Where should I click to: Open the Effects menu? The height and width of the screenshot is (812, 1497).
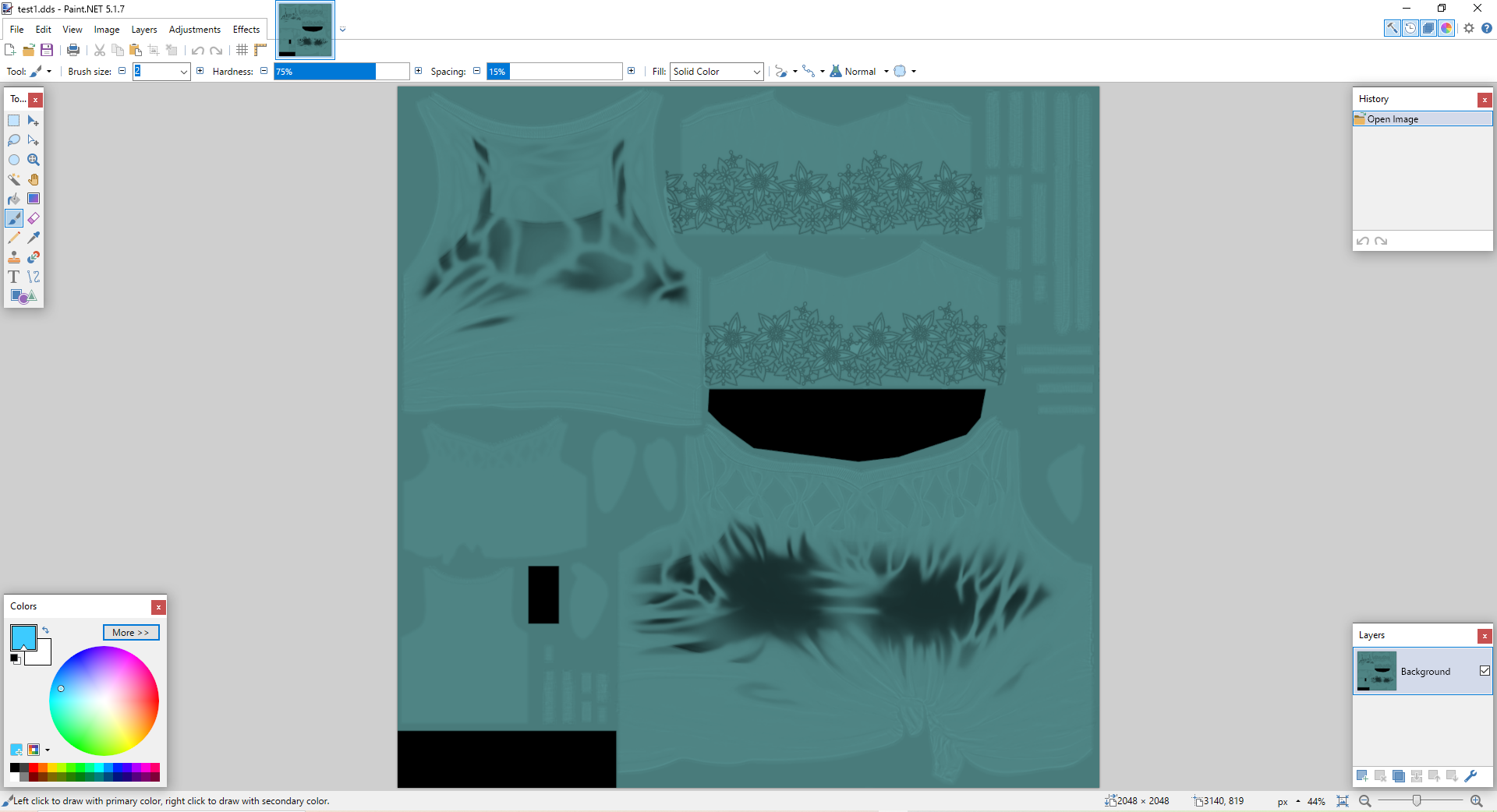click(x=246, y=30)
